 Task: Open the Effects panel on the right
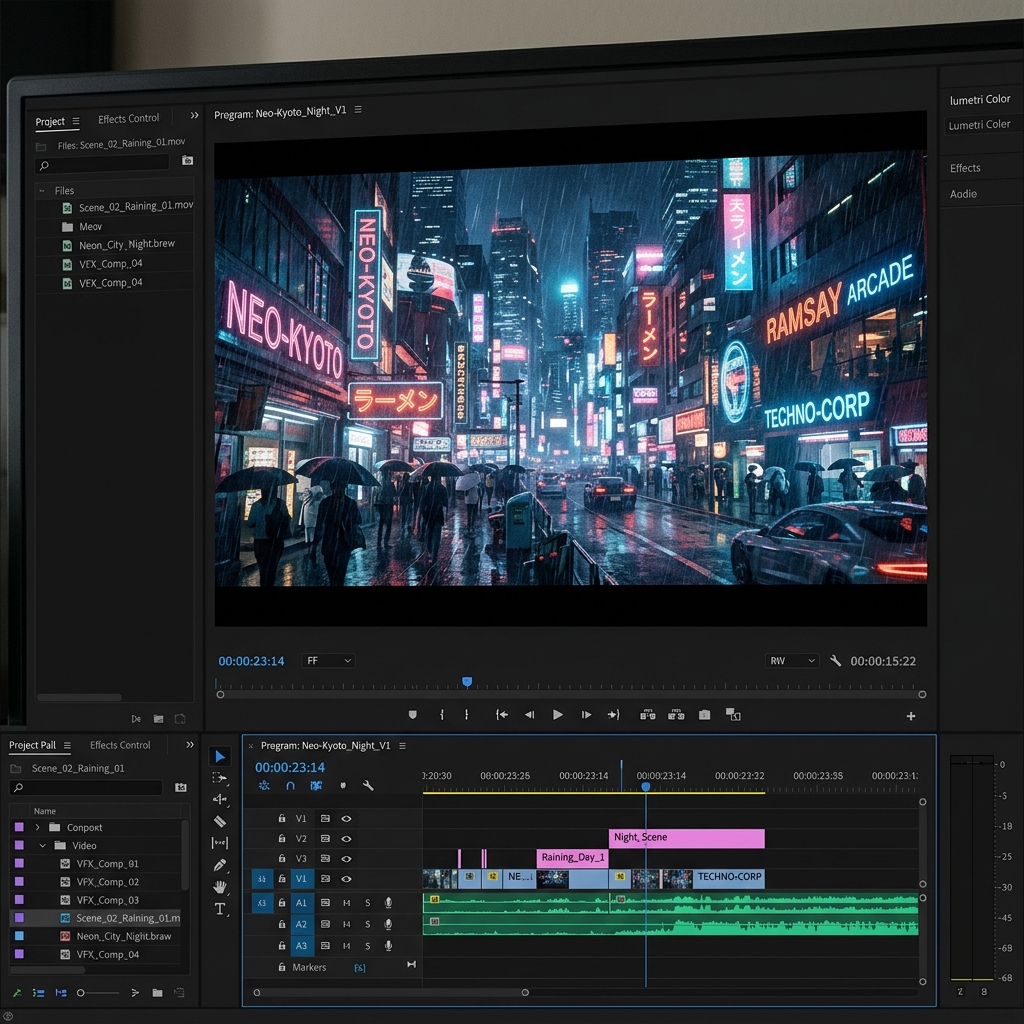pos(965,168)
